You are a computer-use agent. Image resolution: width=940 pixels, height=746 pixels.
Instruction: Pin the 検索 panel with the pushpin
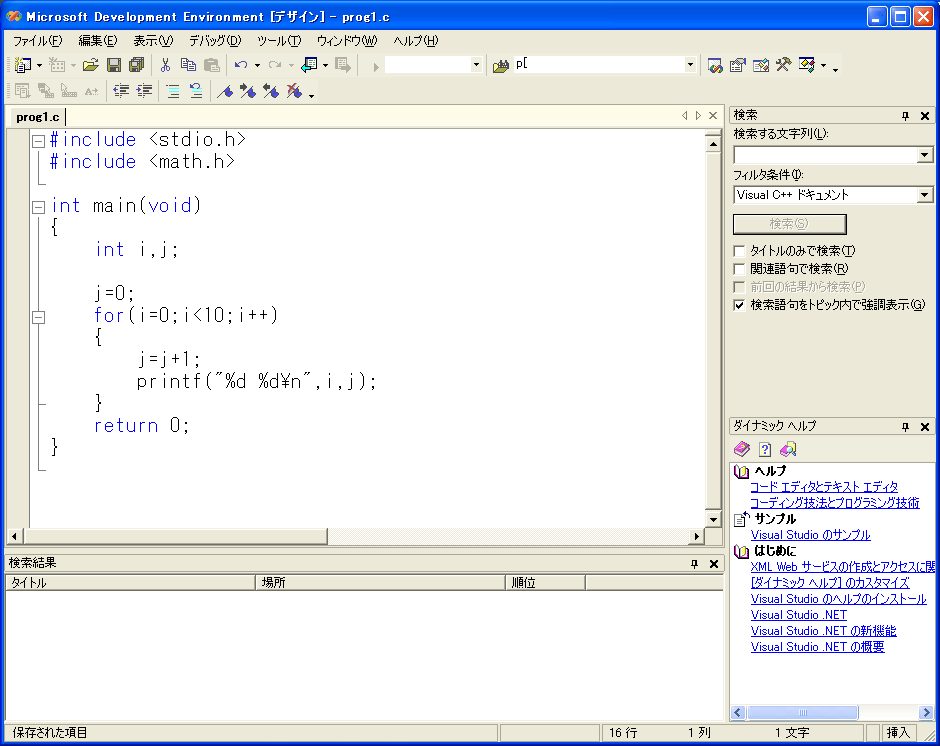pyautogui.click(x=905, y=116)
